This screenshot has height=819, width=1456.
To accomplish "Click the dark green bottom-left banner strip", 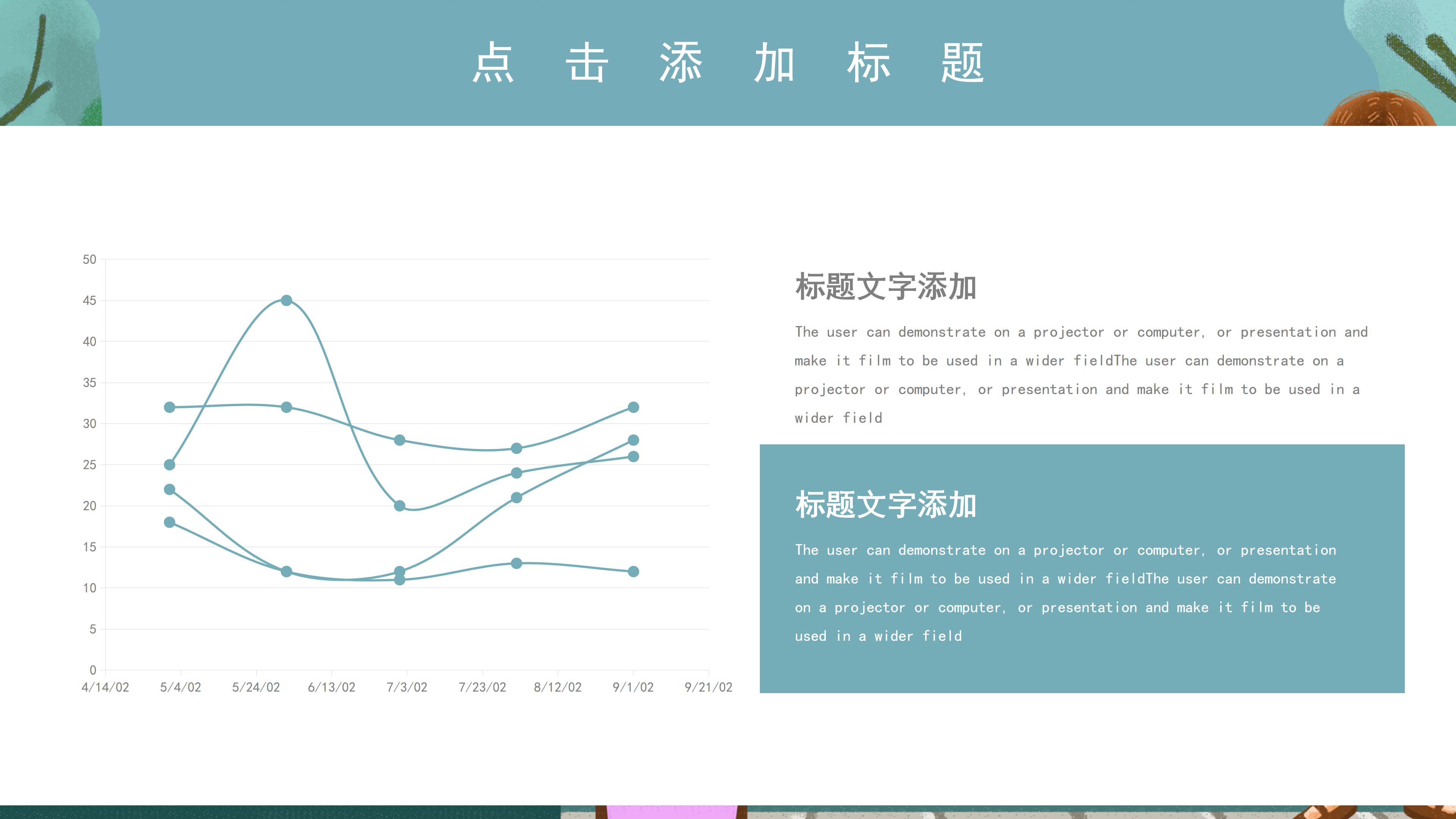I will (280, 812).
